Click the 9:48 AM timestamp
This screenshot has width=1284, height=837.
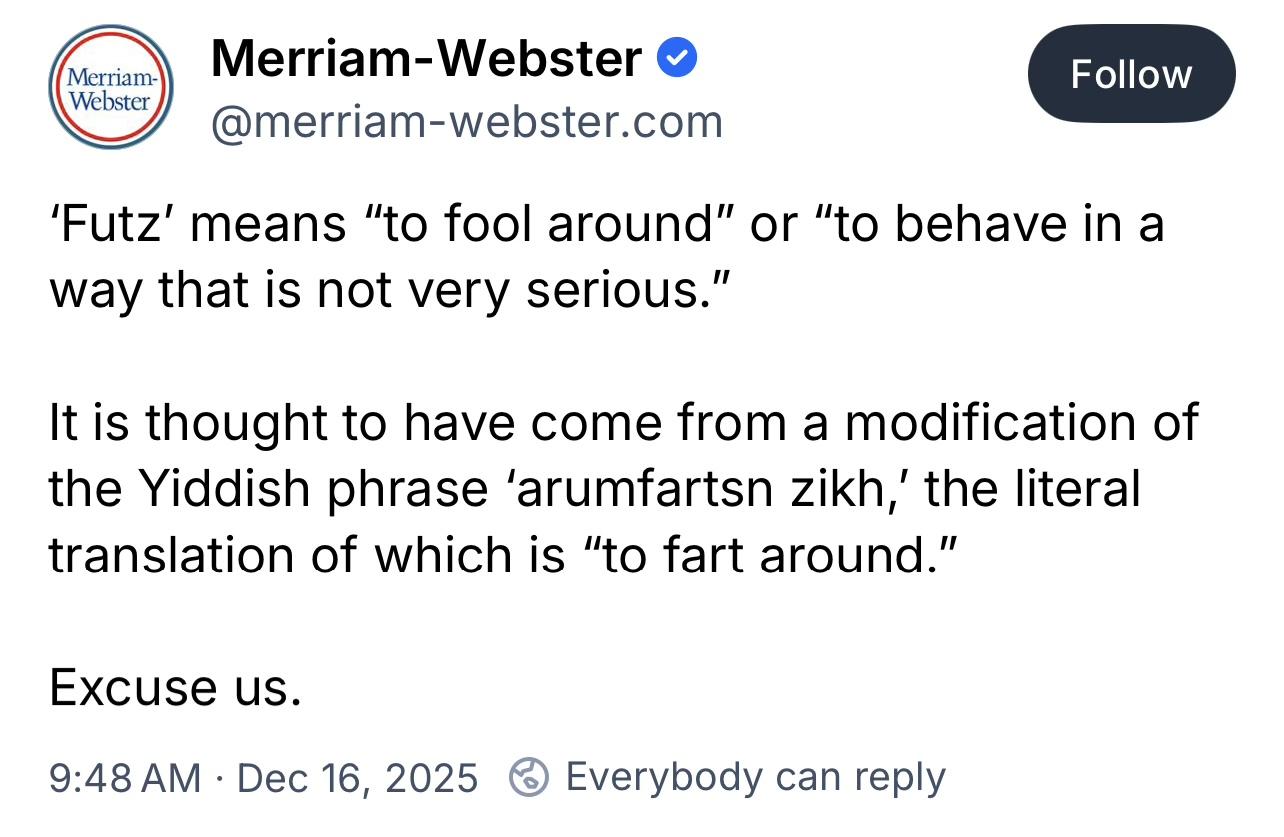click(x=125, y=778)
